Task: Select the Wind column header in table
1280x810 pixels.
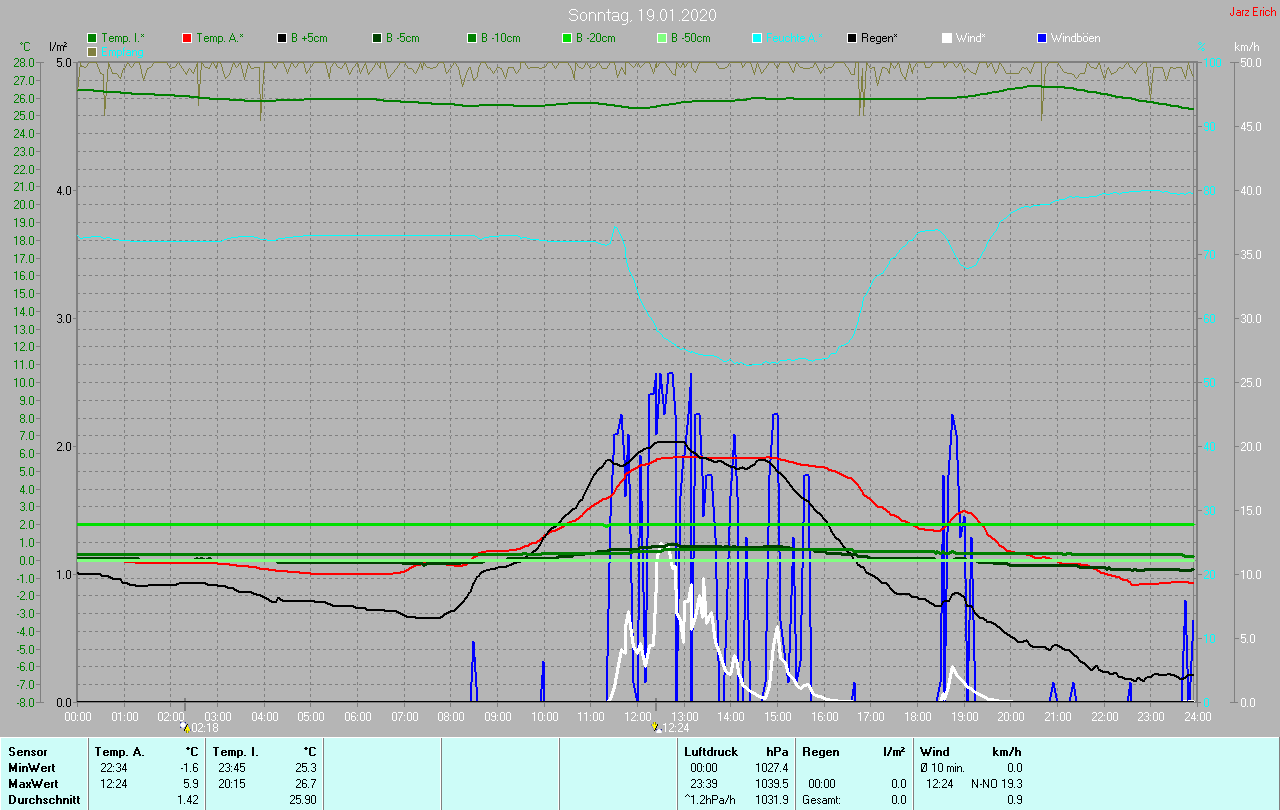Action: (934, 751)
